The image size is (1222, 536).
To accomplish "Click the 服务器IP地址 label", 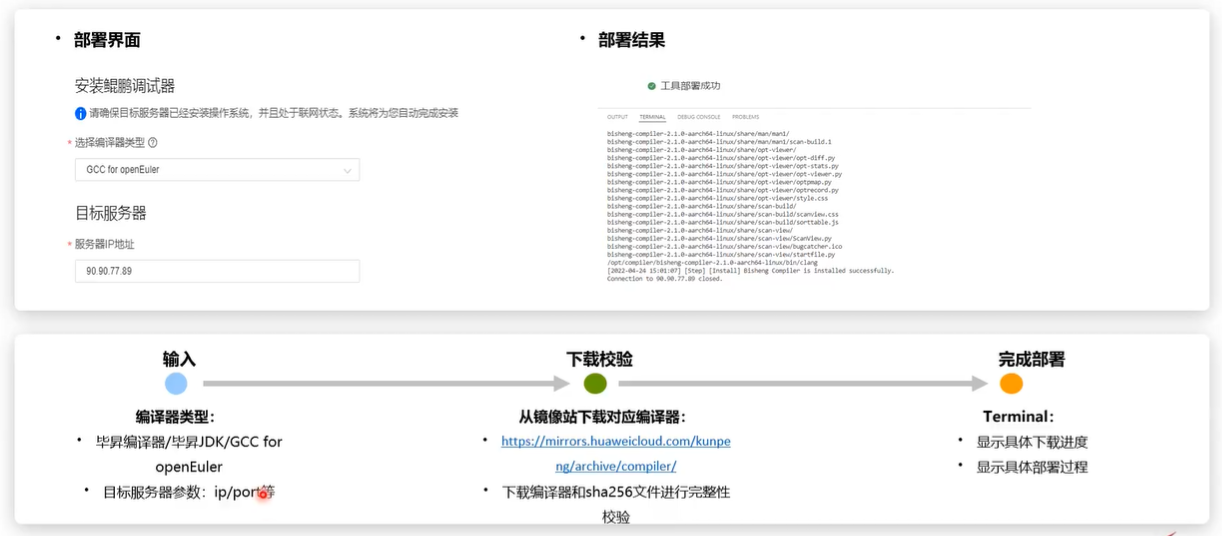I will coord(104,244).
